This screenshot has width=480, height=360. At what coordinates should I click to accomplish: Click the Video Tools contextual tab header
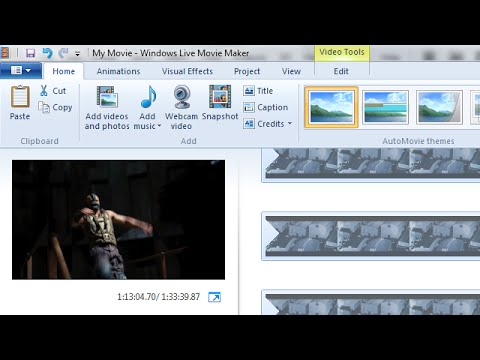click(342, 52)
